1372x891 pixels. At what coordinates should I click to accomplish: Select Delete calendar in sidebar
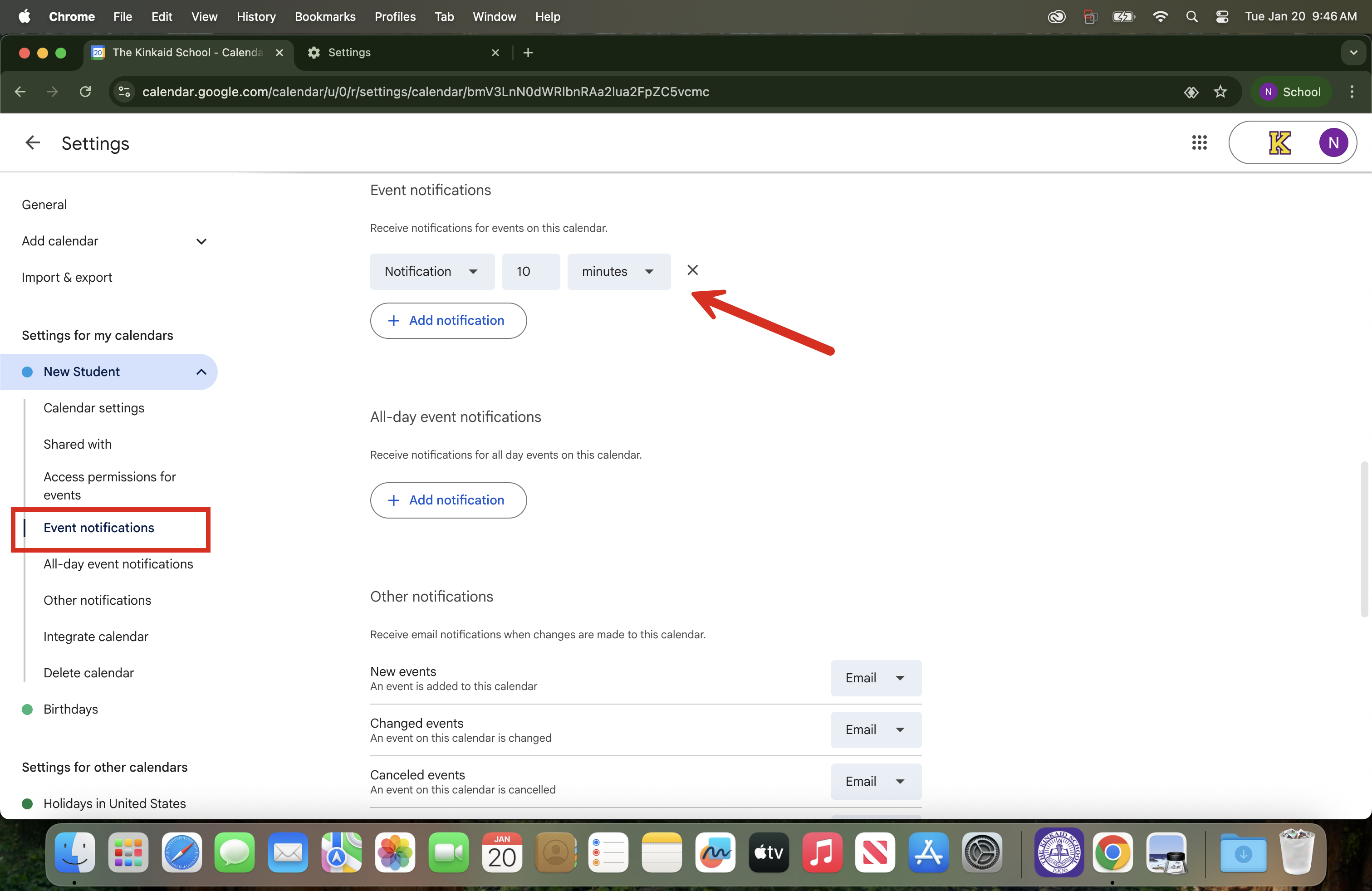tap(88, 673)
